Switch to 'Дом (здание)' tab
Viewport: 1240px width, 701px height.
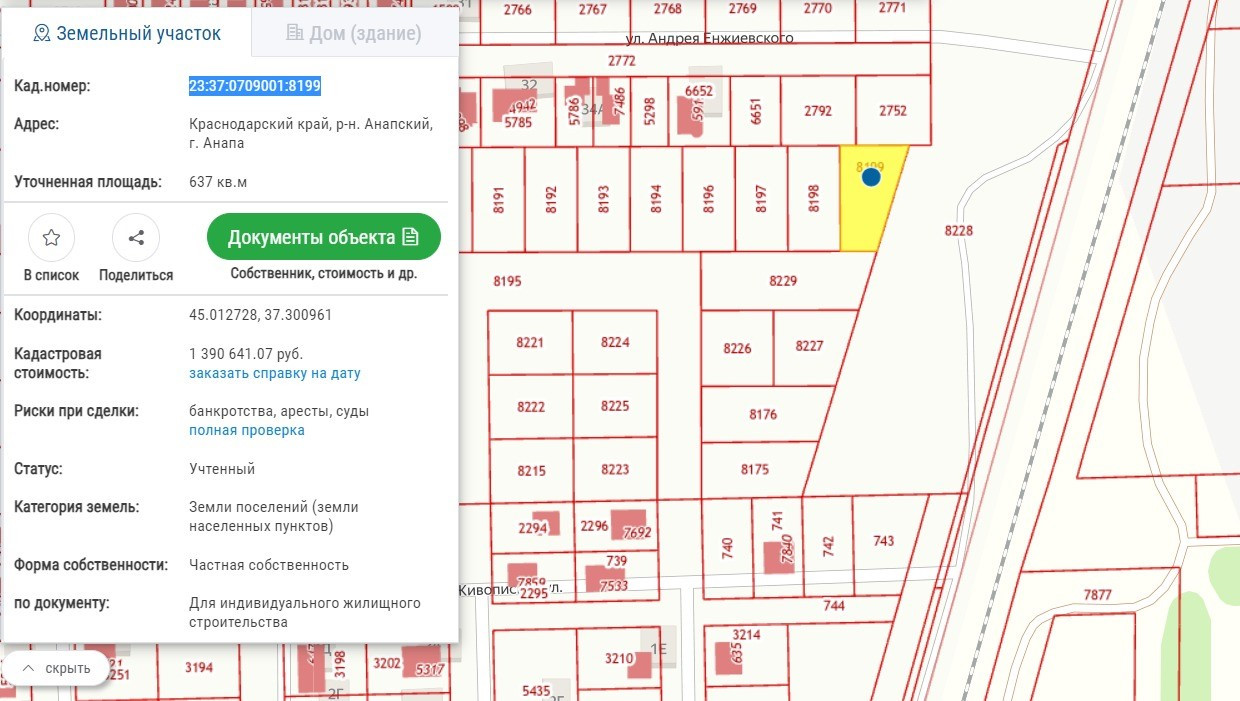[354, 33]
